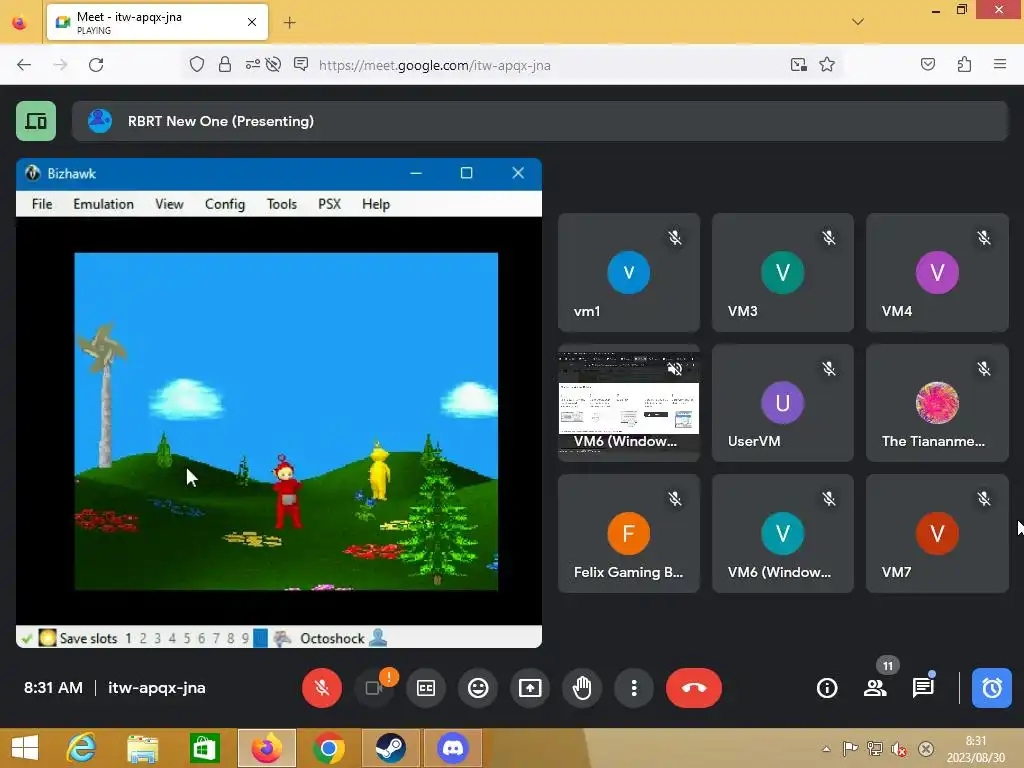The width and height of the screenshot is (1024, 768).
Task: Open the Tools menu in Bizhawk
Action: pos(281,204)
